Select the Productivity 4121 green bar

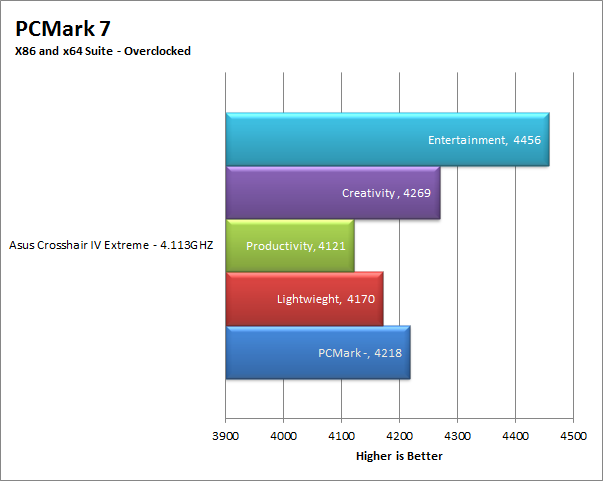pos(290,246)
